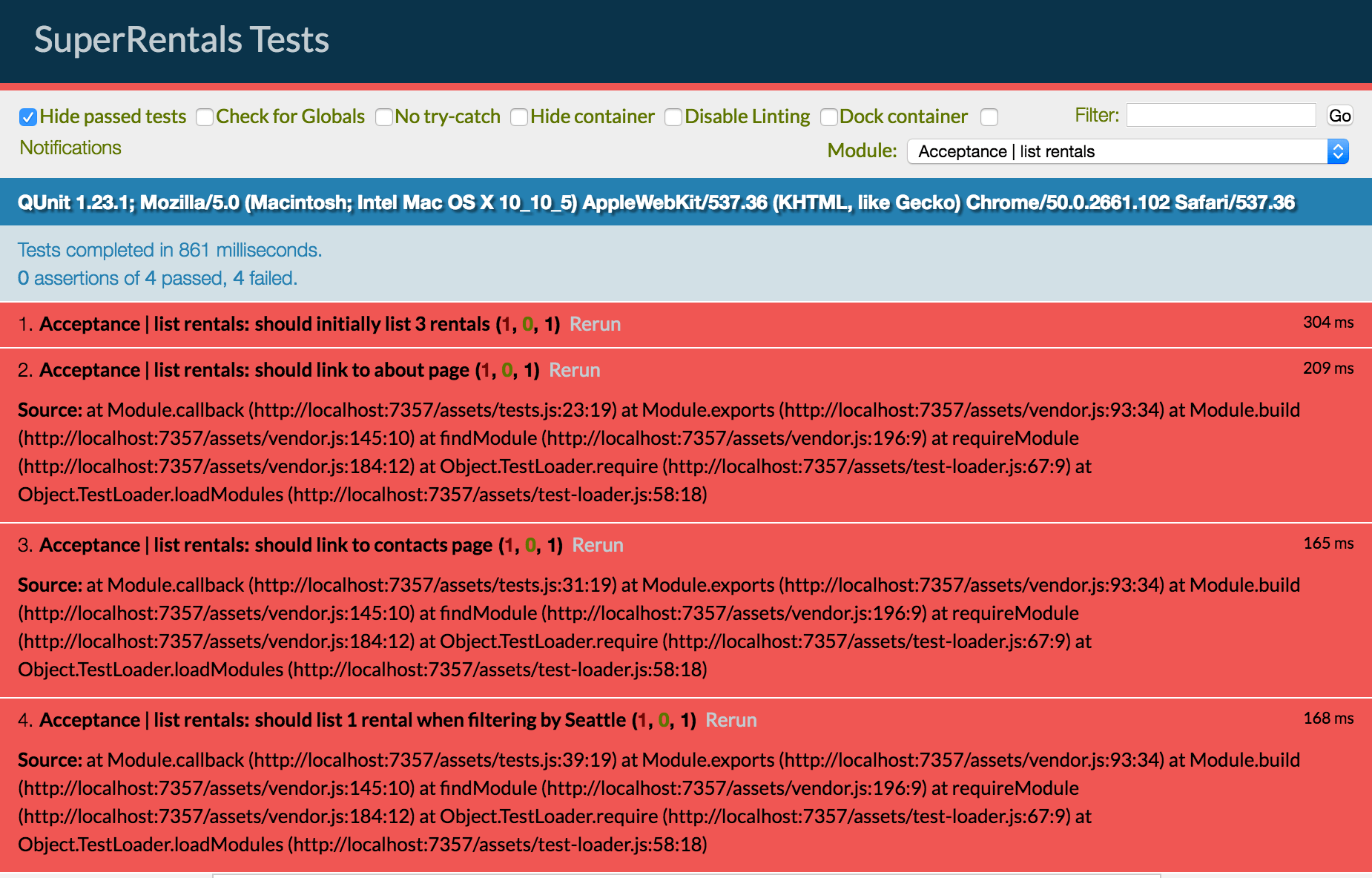Image resolution: width=1372 pixels, height=878 pixels.
Task: Enable the Notifications checkbox
Action: point(989,117)
